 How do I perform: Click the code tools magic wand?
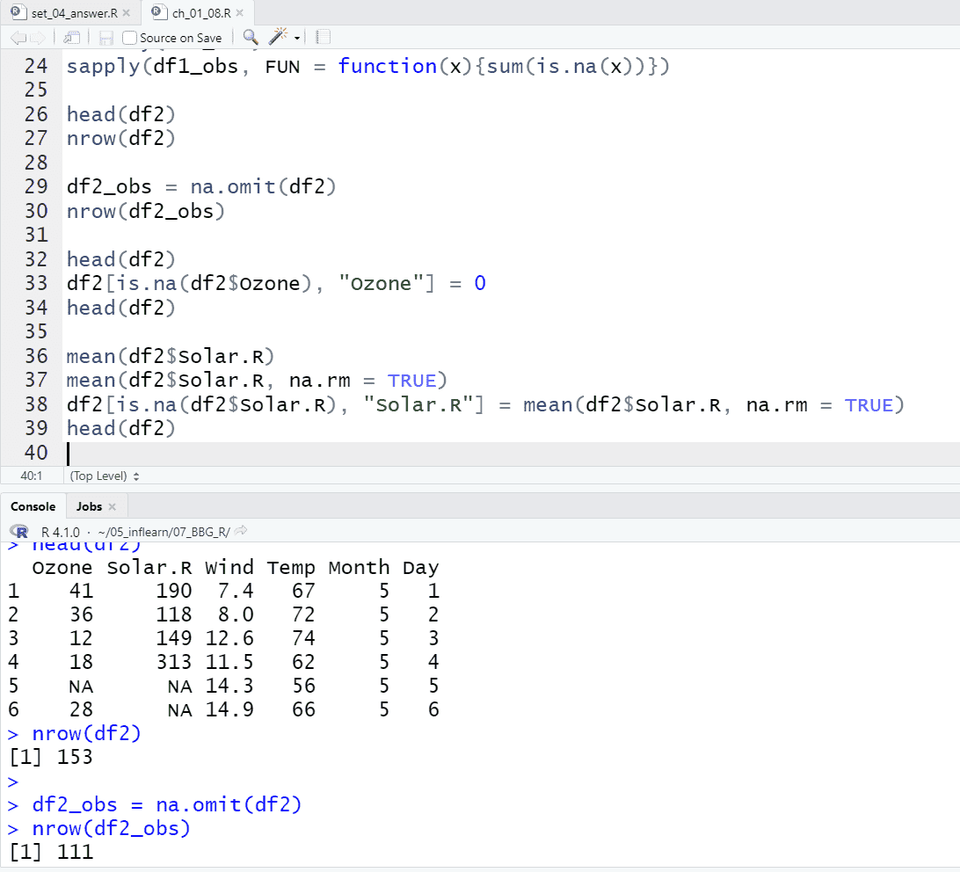(x=278, y=37)
